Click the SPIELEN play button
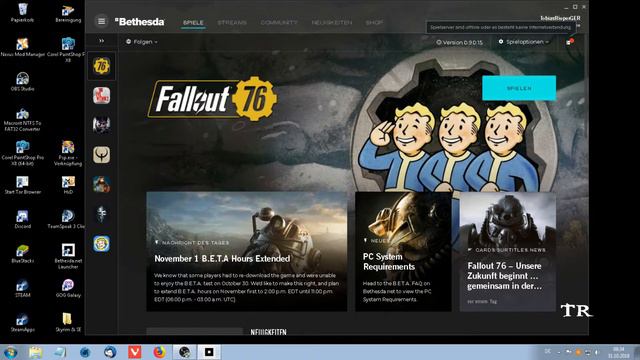The height and width of the screenshot is (360, 640). tap(519, 88)
